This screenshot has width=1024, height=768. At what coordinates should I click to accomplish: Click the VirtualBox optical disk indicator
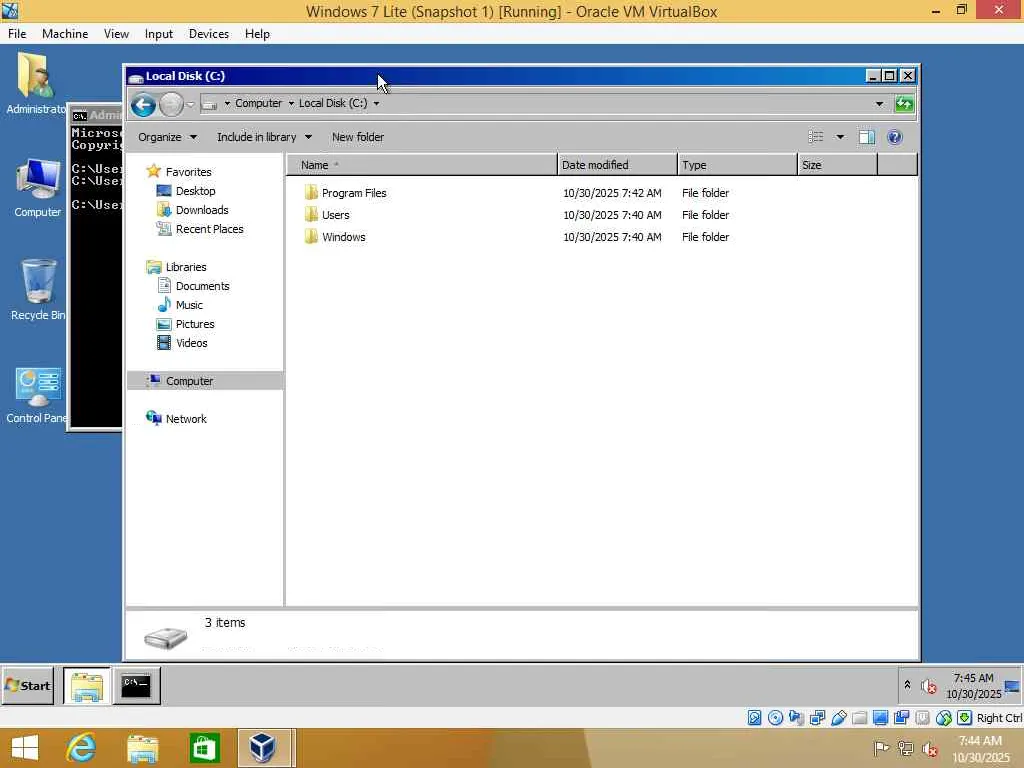coord(775,718)
